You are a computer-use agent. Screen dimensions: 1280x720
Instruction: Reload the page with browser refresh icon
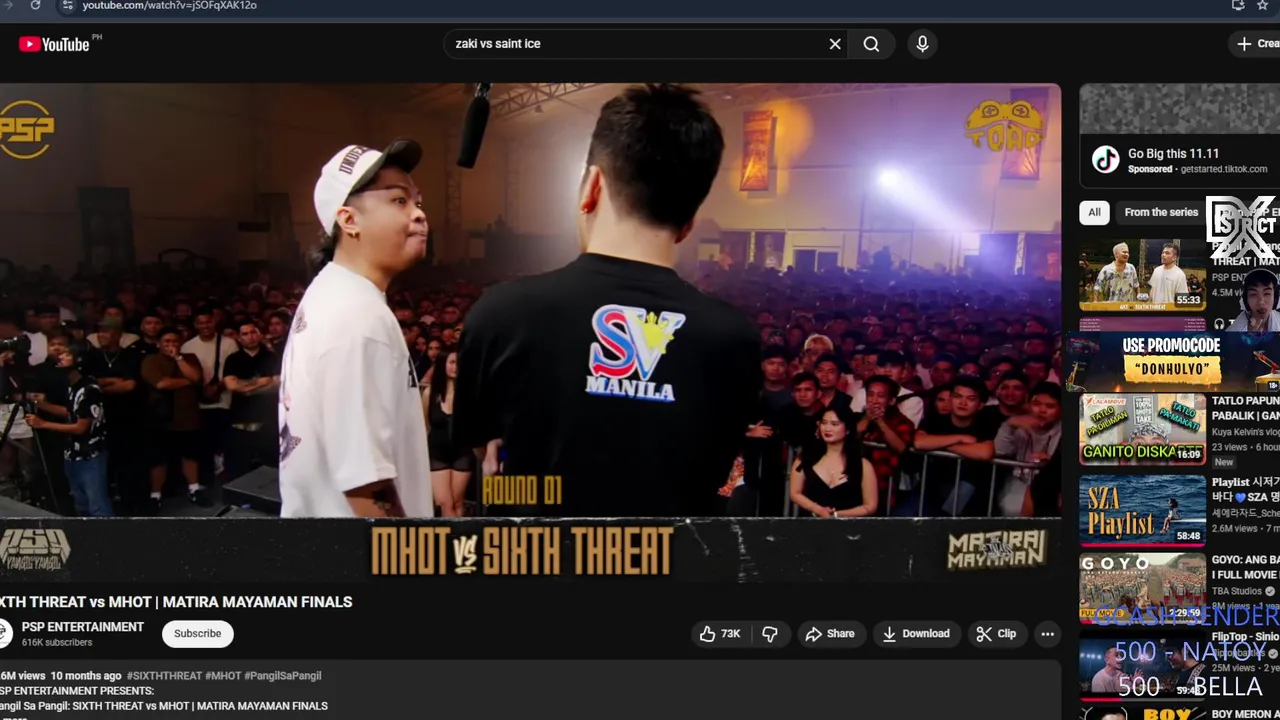click(35, 5)
